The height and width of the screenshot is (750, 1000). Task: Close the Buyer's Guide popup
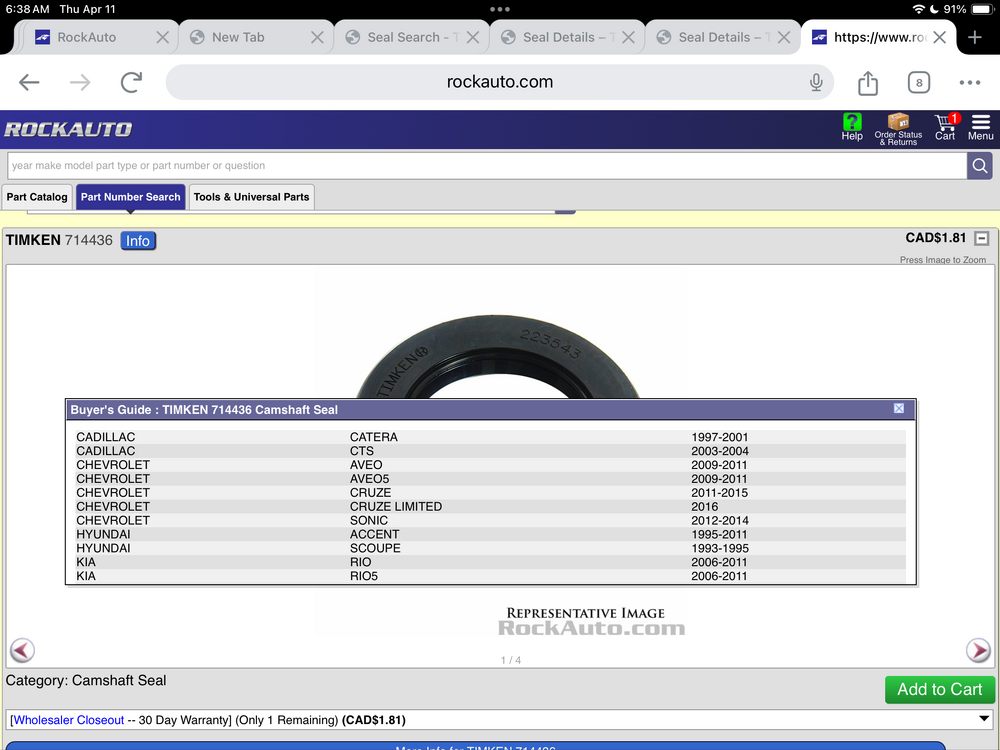tap(899, 408)
